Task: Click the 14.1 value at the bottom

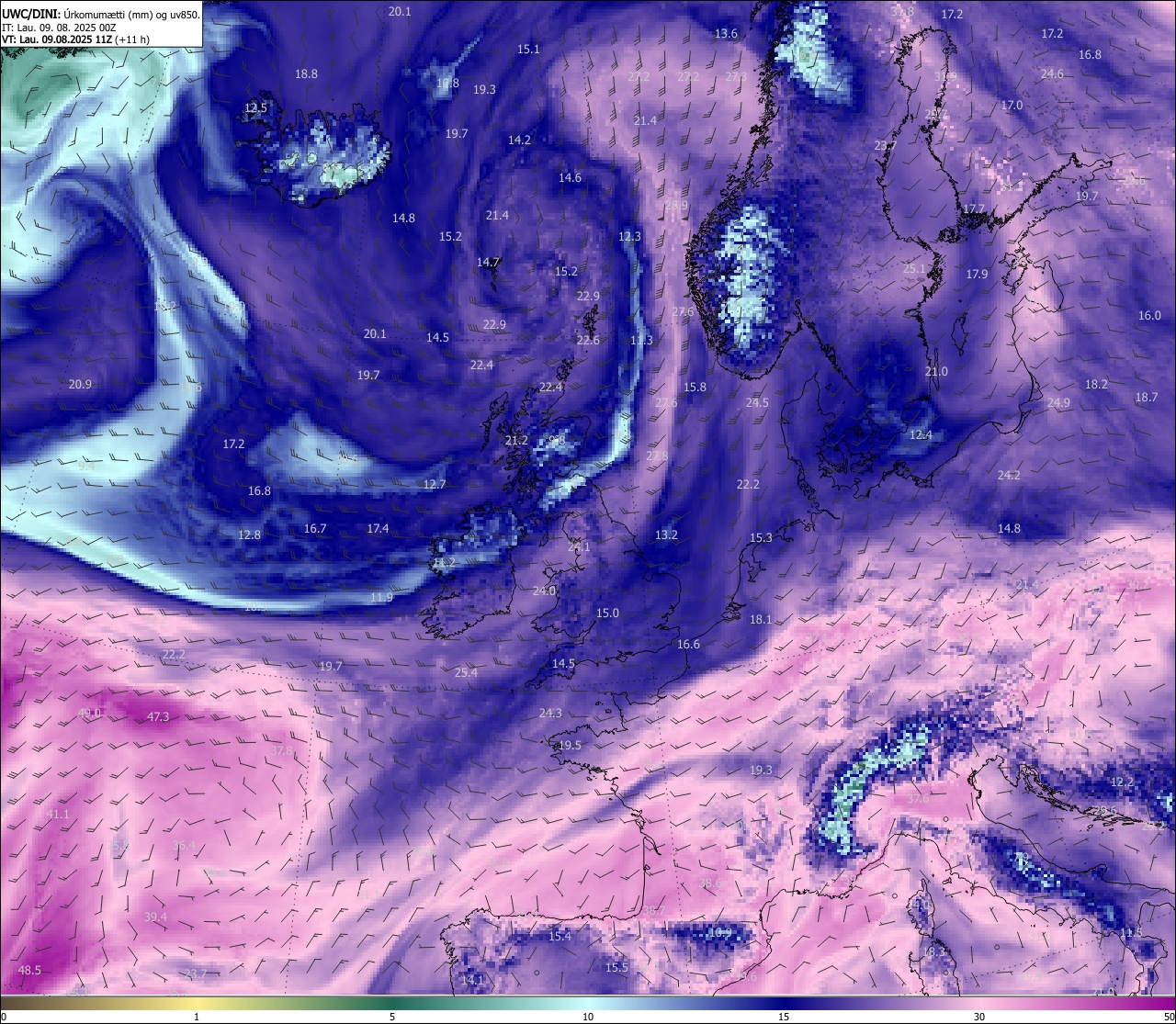Action: (x=472, y=980)
